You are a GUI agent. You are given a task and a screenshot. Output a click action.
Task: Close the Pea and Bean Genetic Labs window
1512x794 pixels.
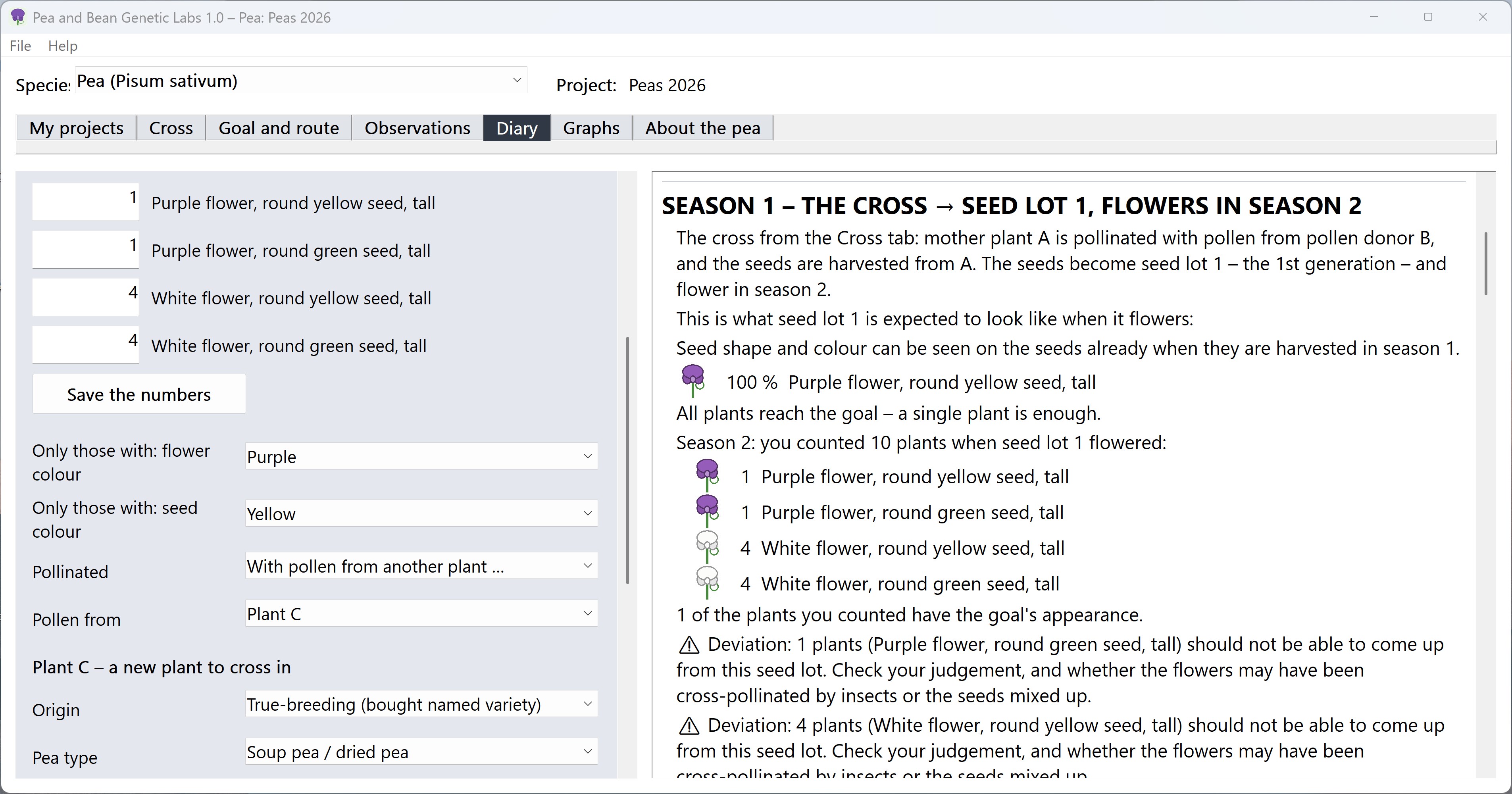[x=1483, y=17]
